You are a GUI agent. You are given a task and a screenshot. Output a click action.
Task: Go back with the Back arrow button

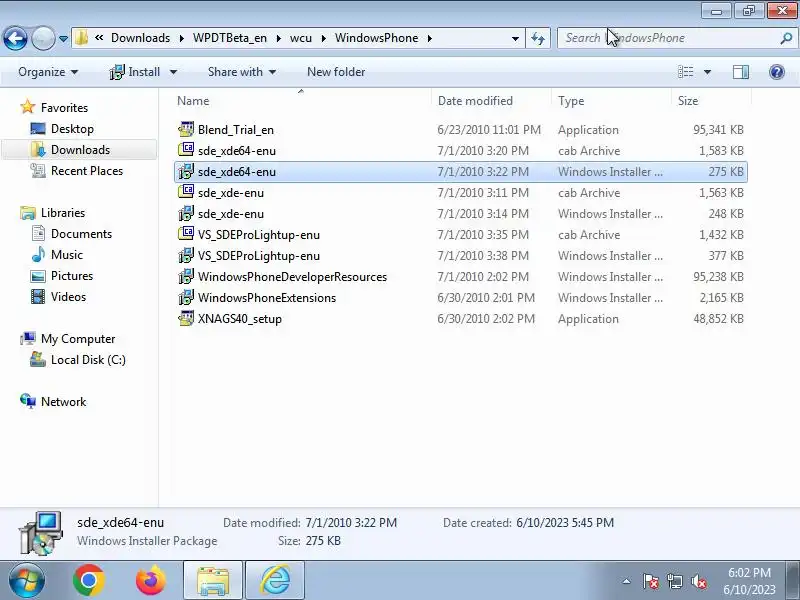click(x=15, y=38)
